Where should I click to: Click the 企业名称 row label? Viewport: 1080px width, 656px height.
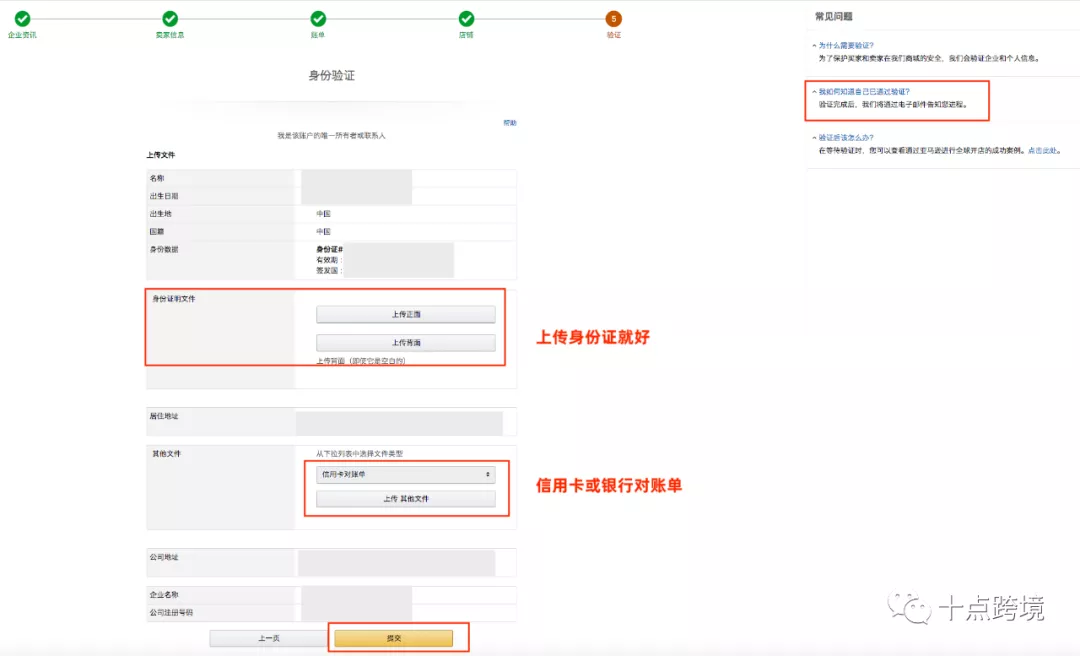click(x=164, y=595)
